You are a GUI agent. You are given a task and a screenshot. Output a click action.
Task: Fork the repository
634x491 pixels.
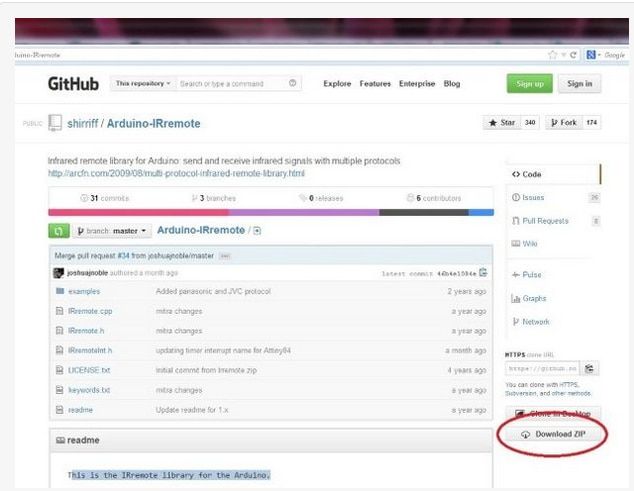point(564,123)
